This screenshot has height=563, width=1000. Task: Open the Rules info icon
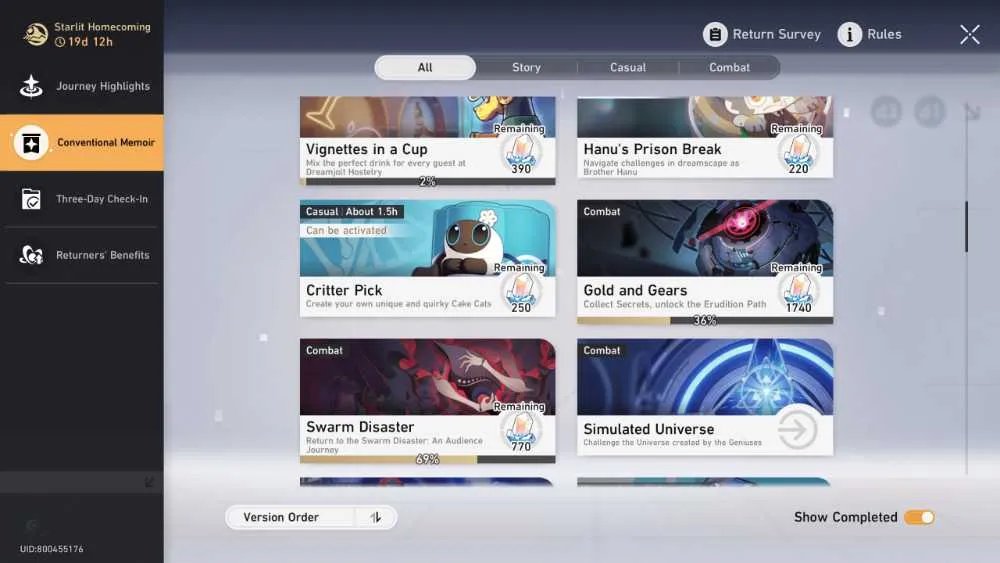pyautogui.click(x=849, y=34)
